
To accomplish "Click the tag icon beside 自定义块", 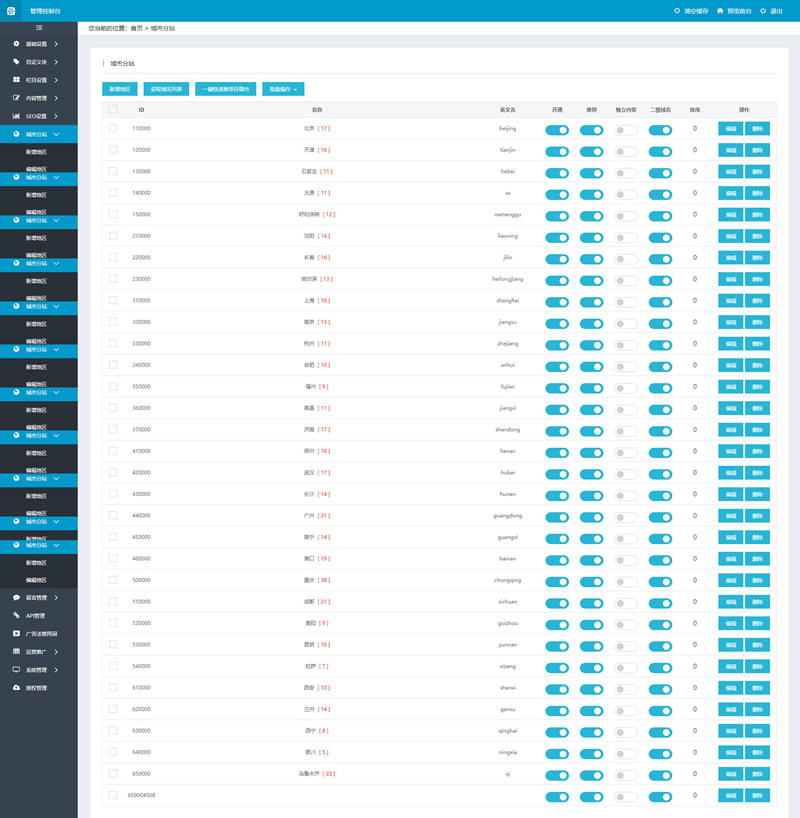I will (16, 62).
